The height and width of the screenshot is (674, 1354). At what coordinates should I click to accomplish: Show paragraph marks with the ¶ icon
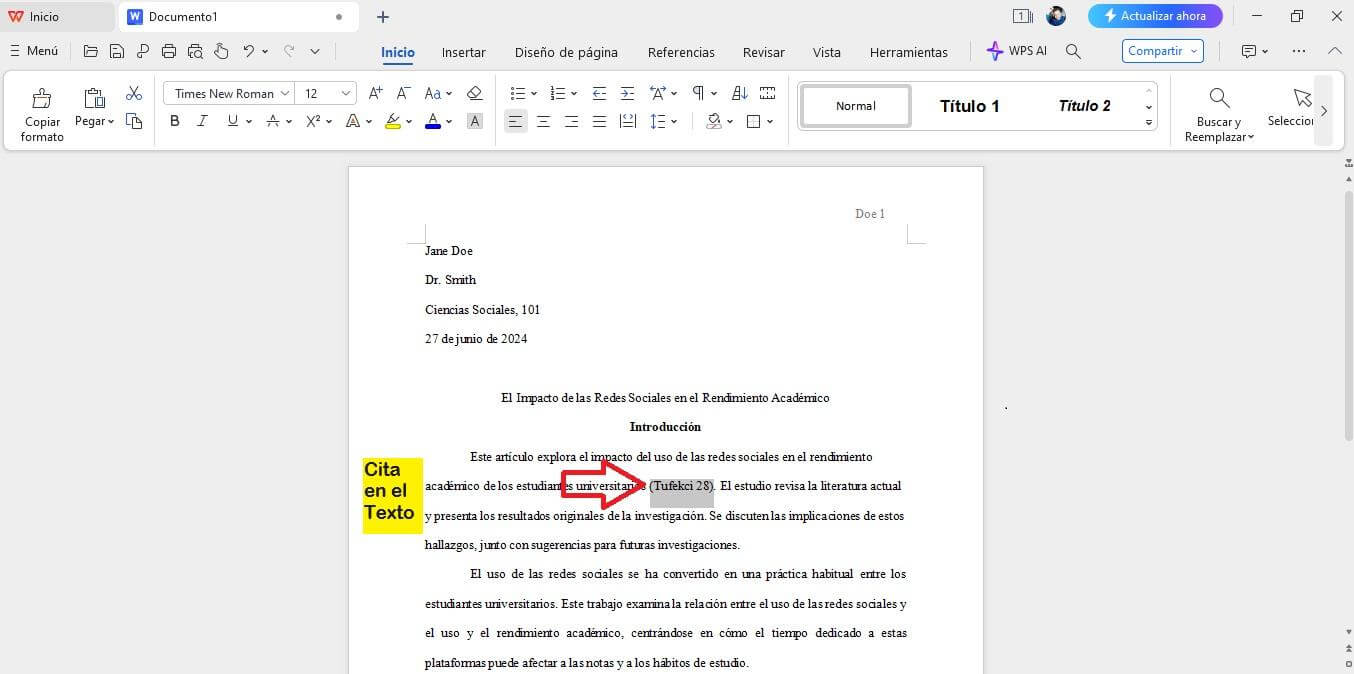pos(698,92)
